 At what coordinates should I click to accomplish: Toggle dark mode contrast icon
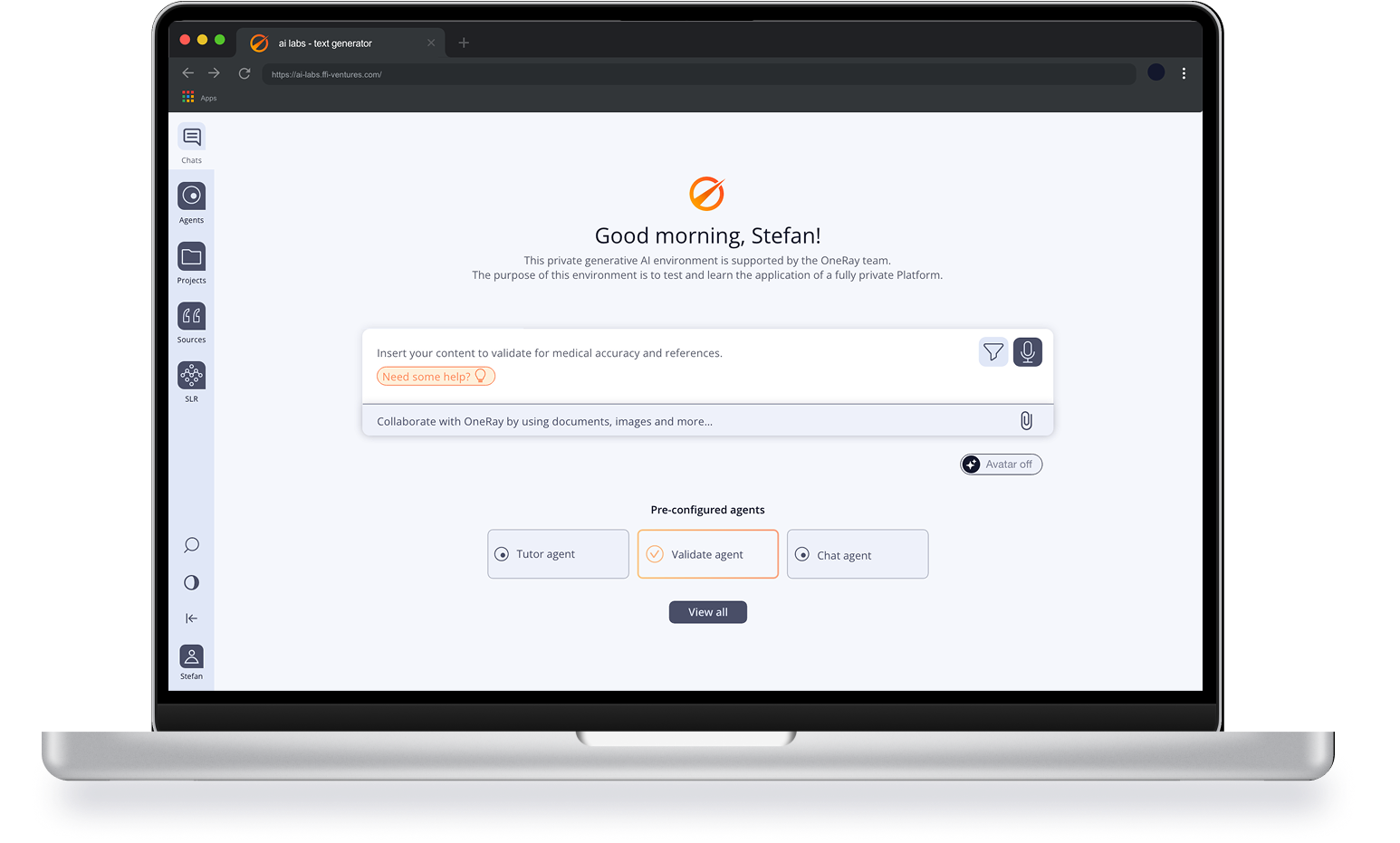[x=191, y=582]
